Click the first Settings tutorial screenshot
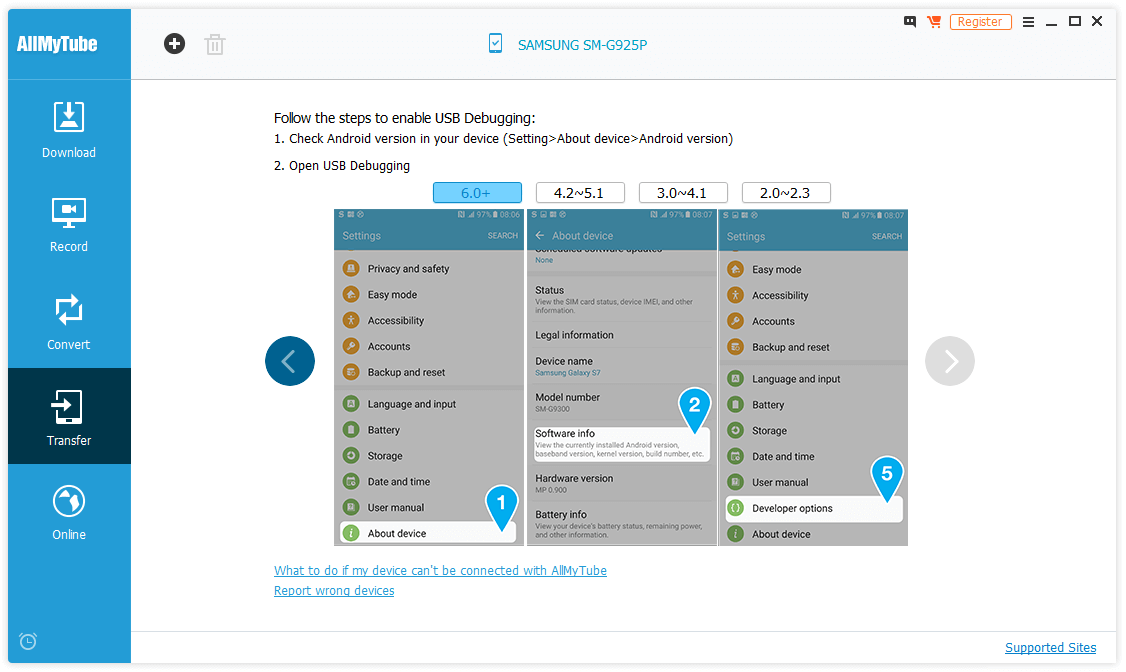 click(429, 378)
